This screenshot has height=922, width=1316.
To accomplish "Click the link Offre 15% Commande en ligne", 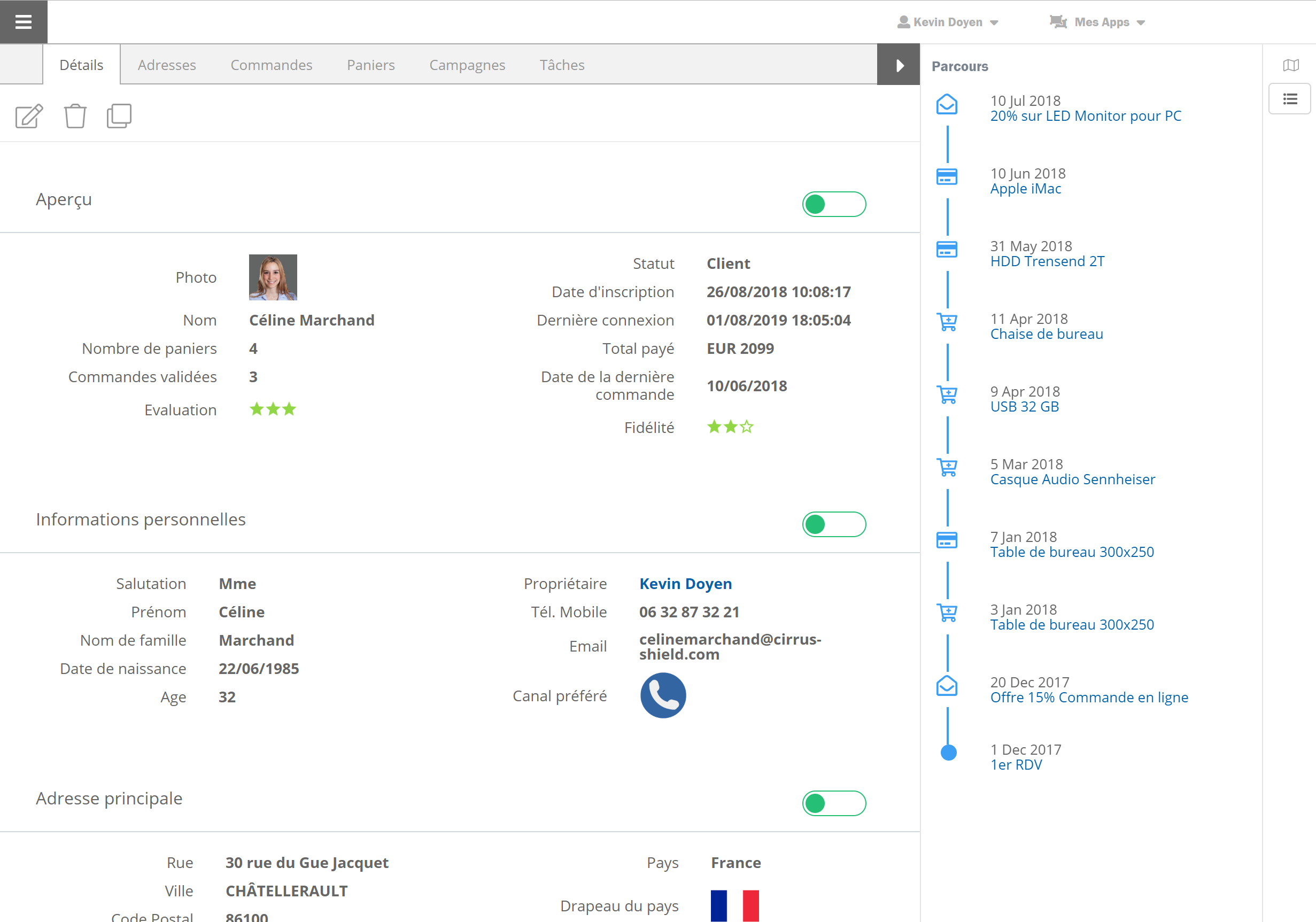I will pyautogui.click(x=1090, y=697).
